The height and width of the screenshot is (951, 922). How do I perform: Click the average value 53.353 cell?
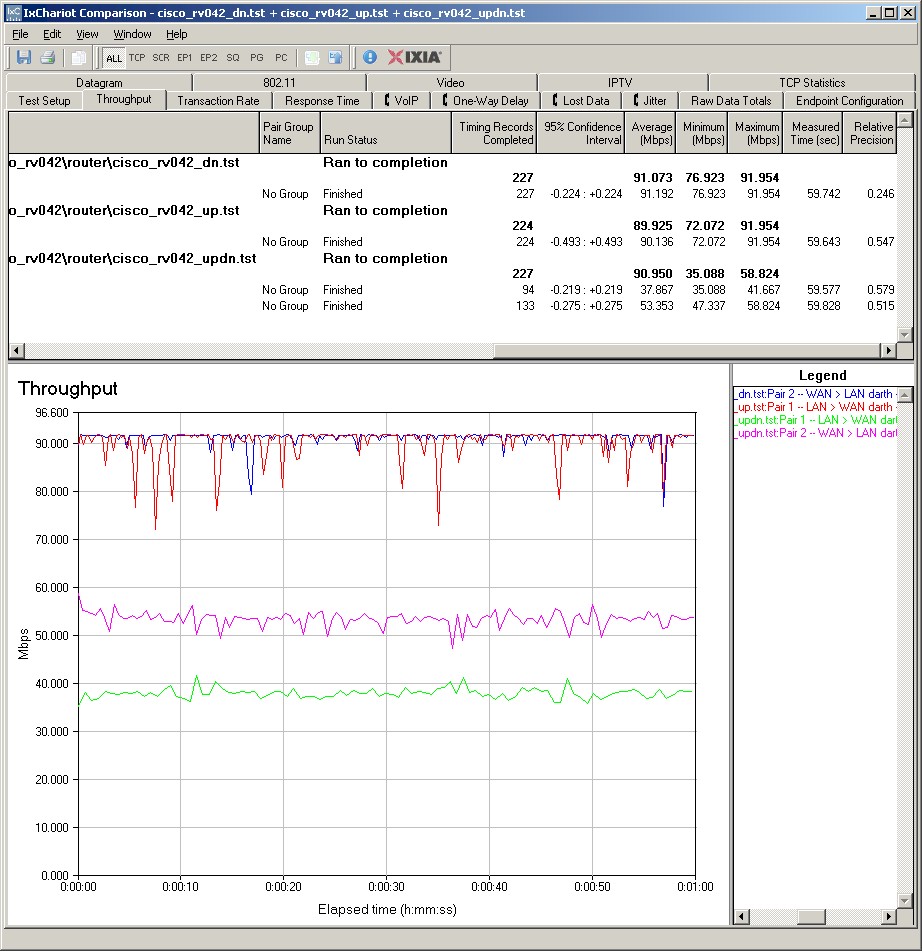pos(656,306)
